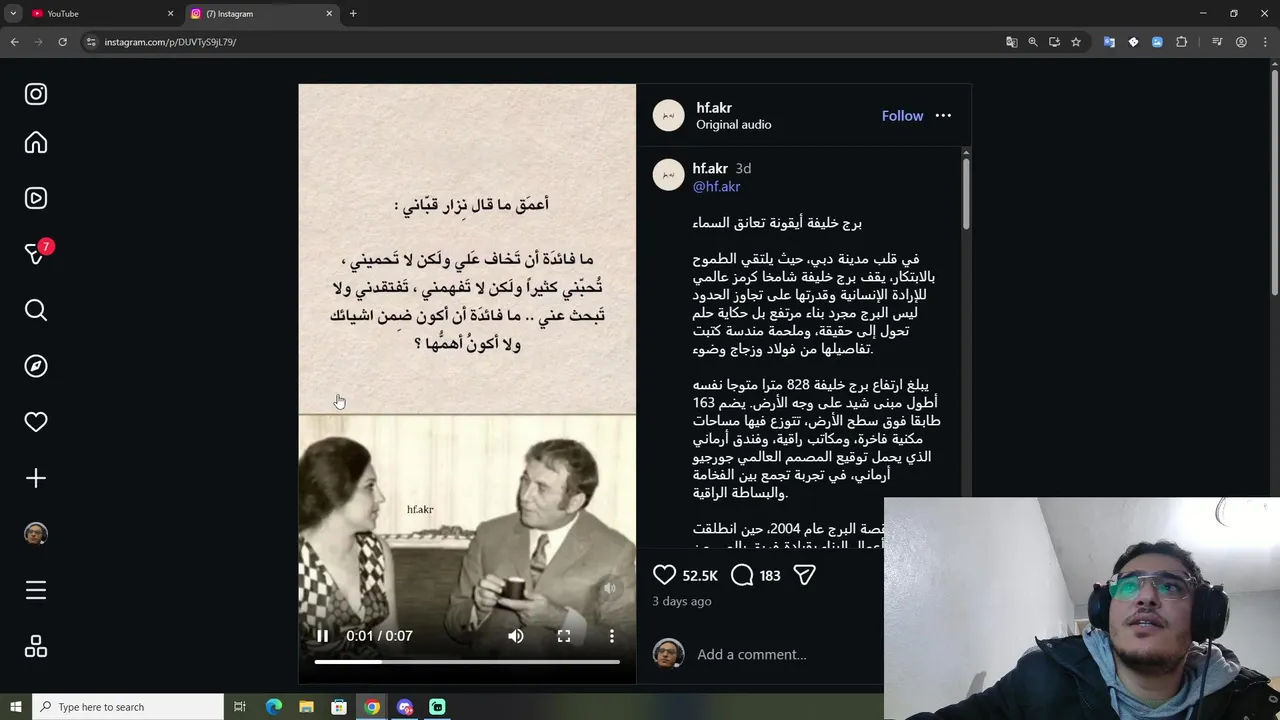This screenshot has height=720, width=1280.
Task: Click the 52.5K likes count
Action: (x=700, y=576)
